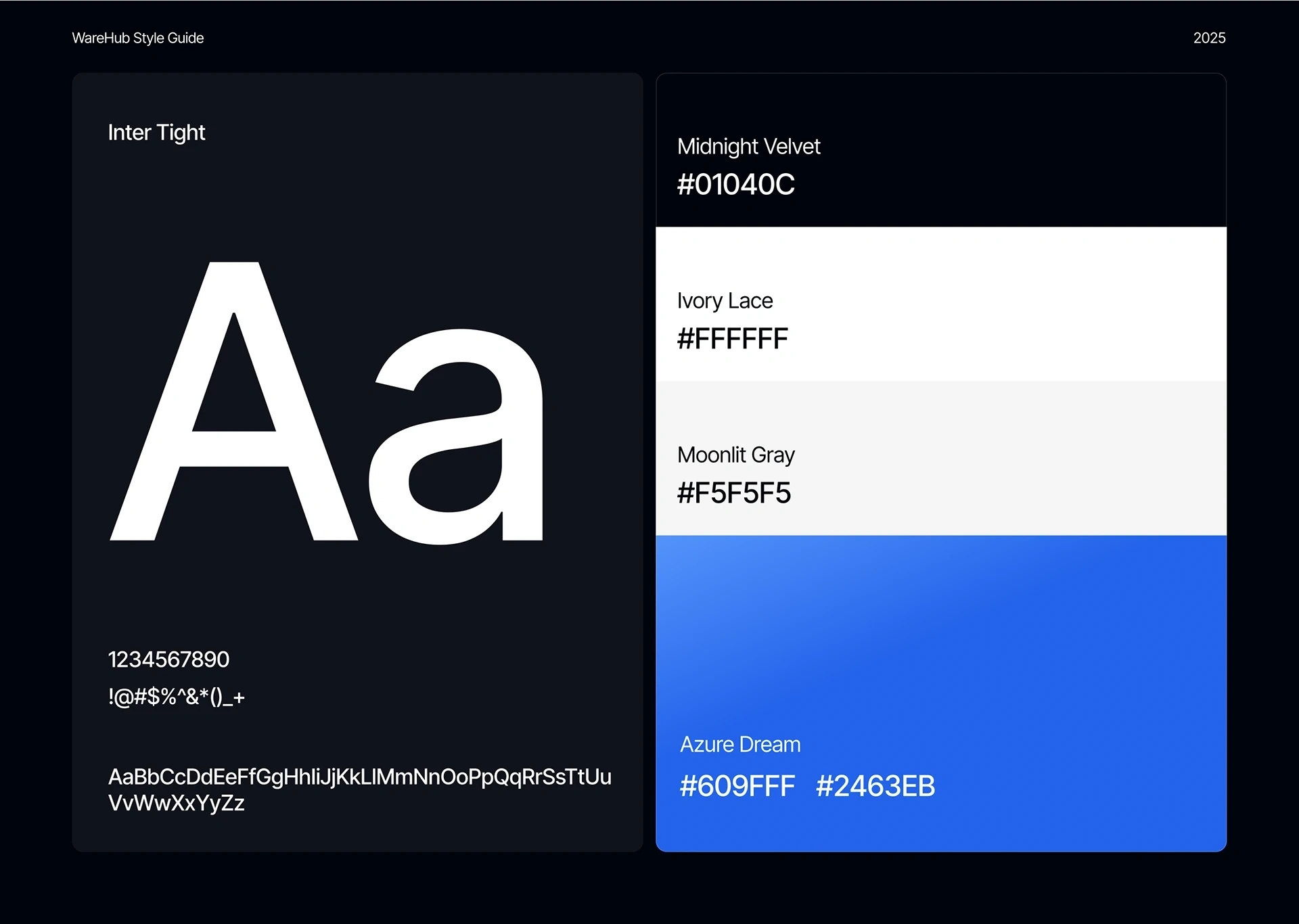The width and height of the screenshot is (1299, 924).
Task: Click the #609FFF hex code
Action: point(737,786)
